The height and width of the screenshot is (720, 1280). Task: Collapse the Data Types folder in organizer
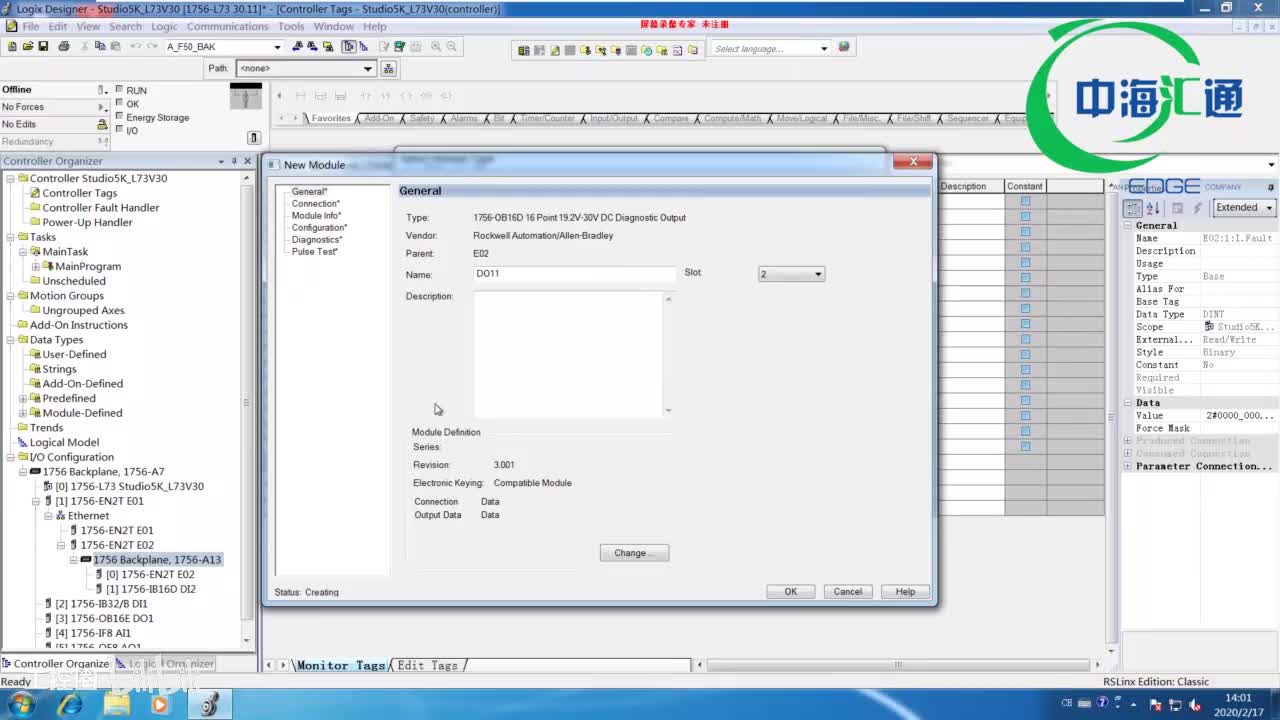tap(10, 340)
